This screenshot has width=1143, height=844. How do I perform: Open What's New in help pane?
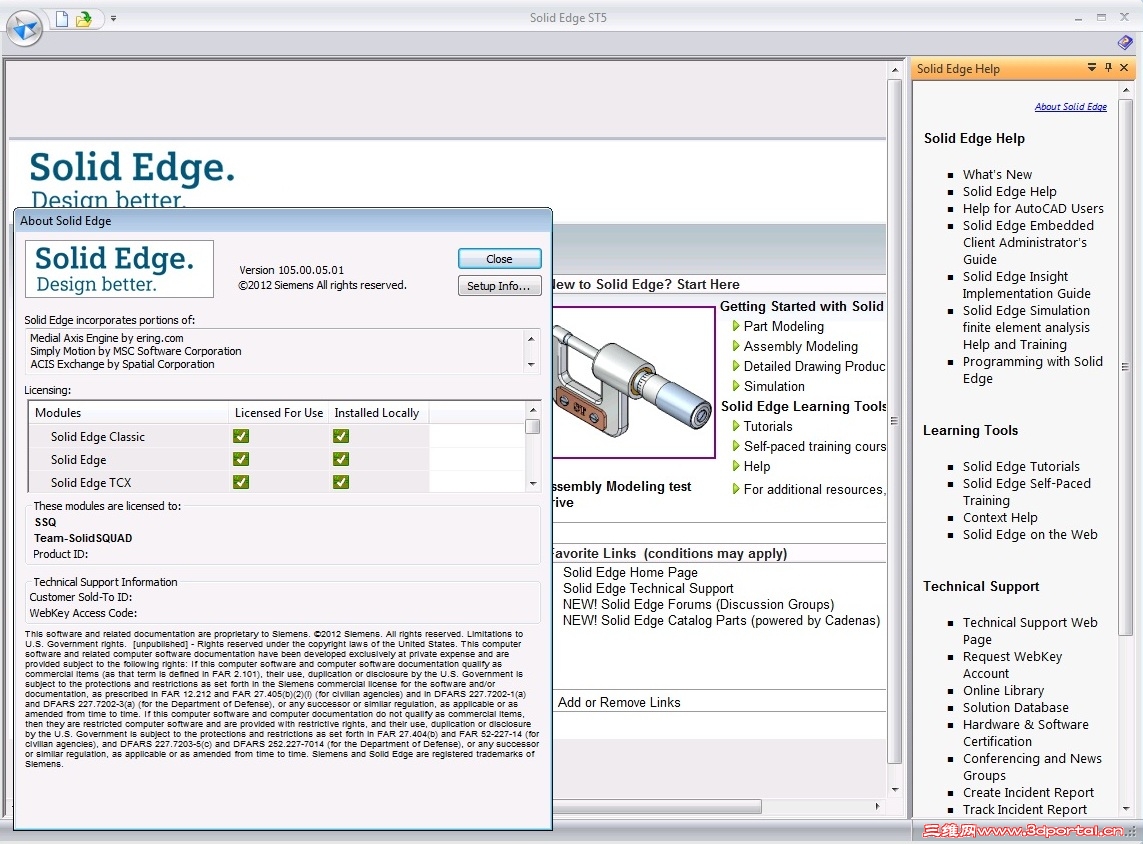tap(997, 174)
